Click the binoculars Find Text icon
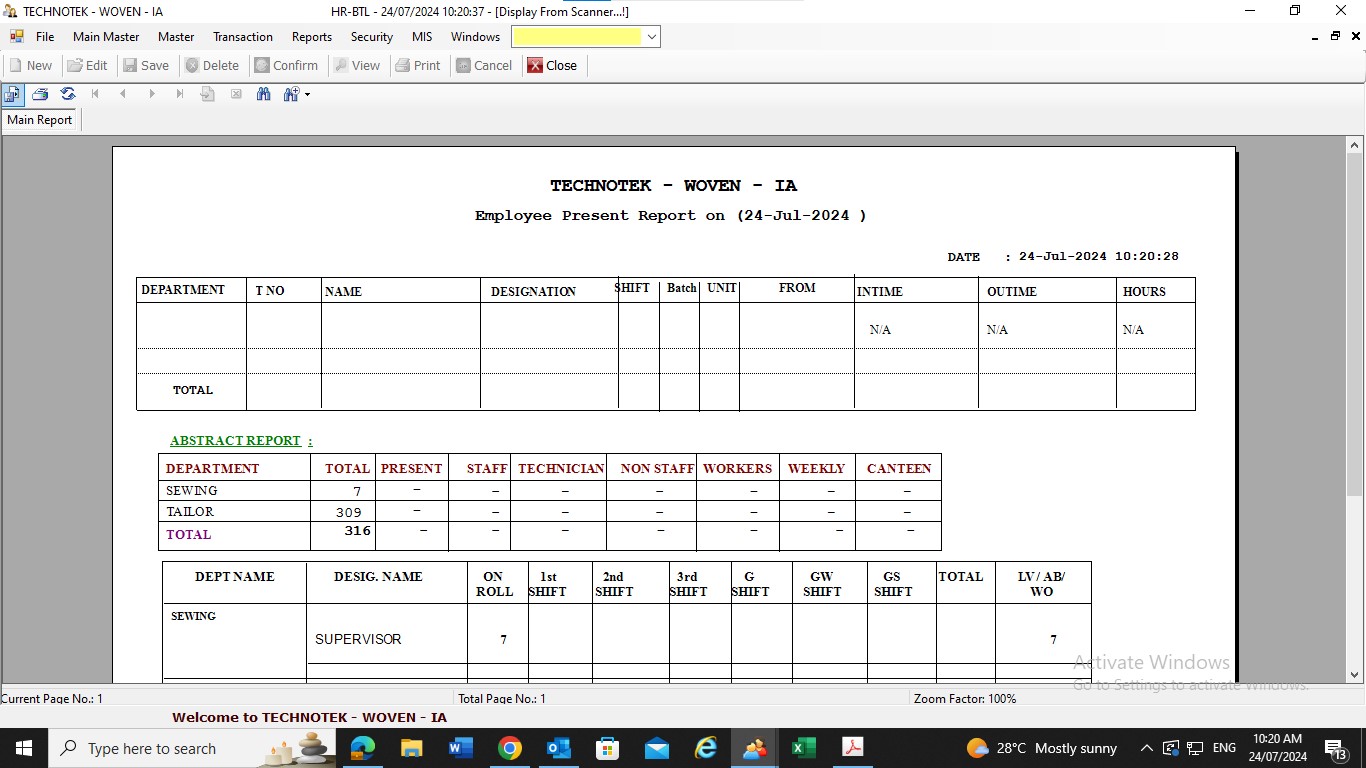 pos(264,94)
